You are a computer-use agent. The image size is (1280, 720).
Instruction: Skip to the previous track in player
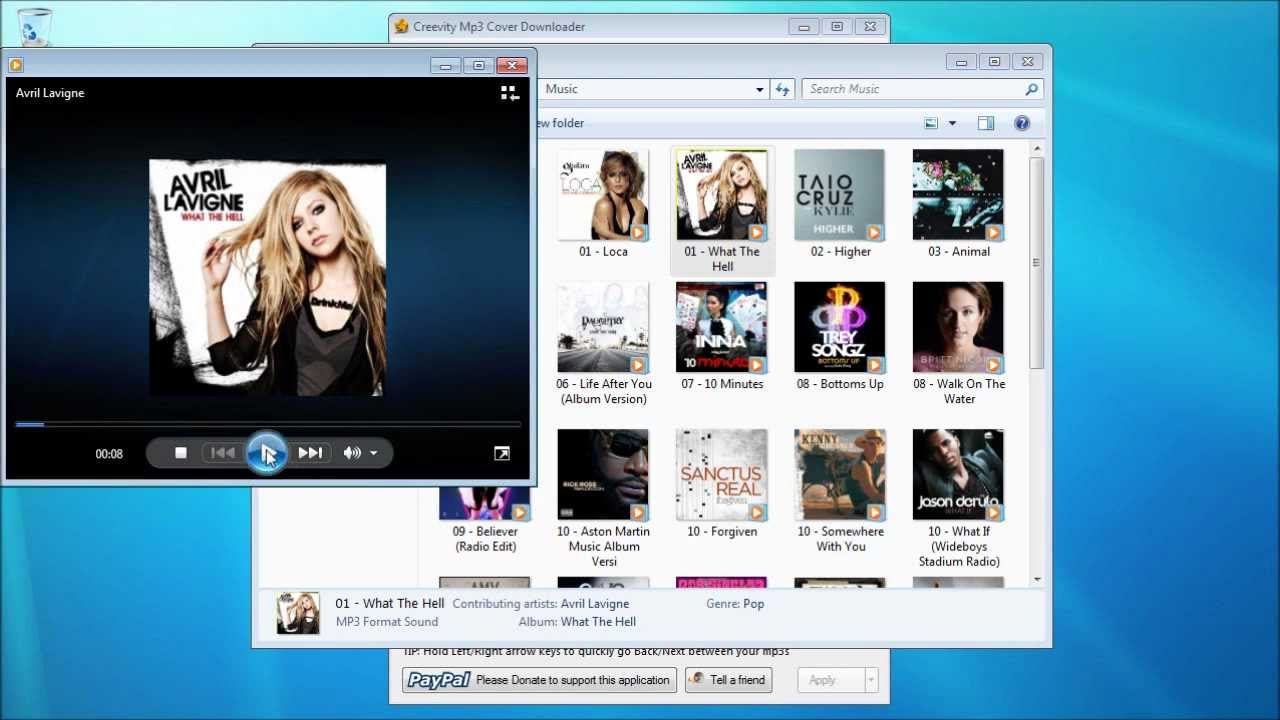click(222, 453)
